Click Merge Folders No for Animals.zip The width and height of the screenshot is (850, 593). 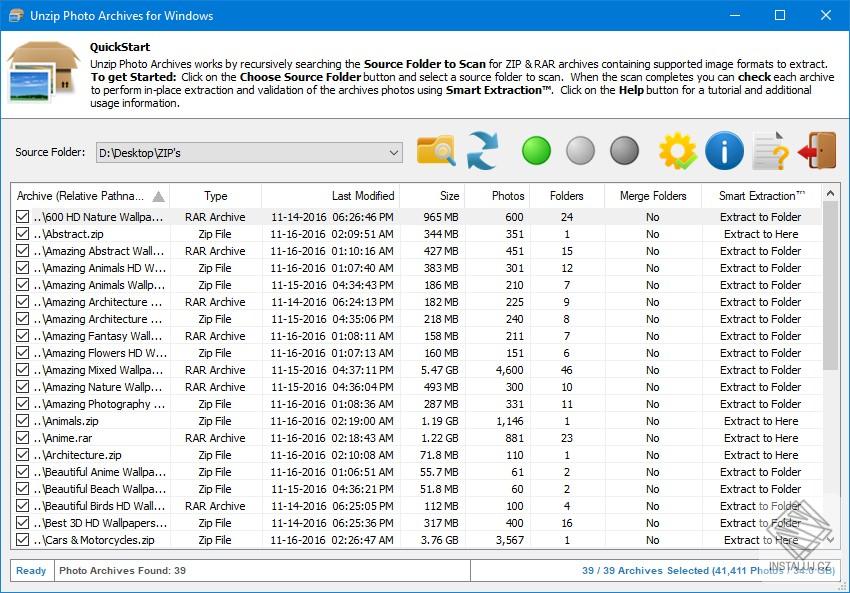[x=653, y=421]
